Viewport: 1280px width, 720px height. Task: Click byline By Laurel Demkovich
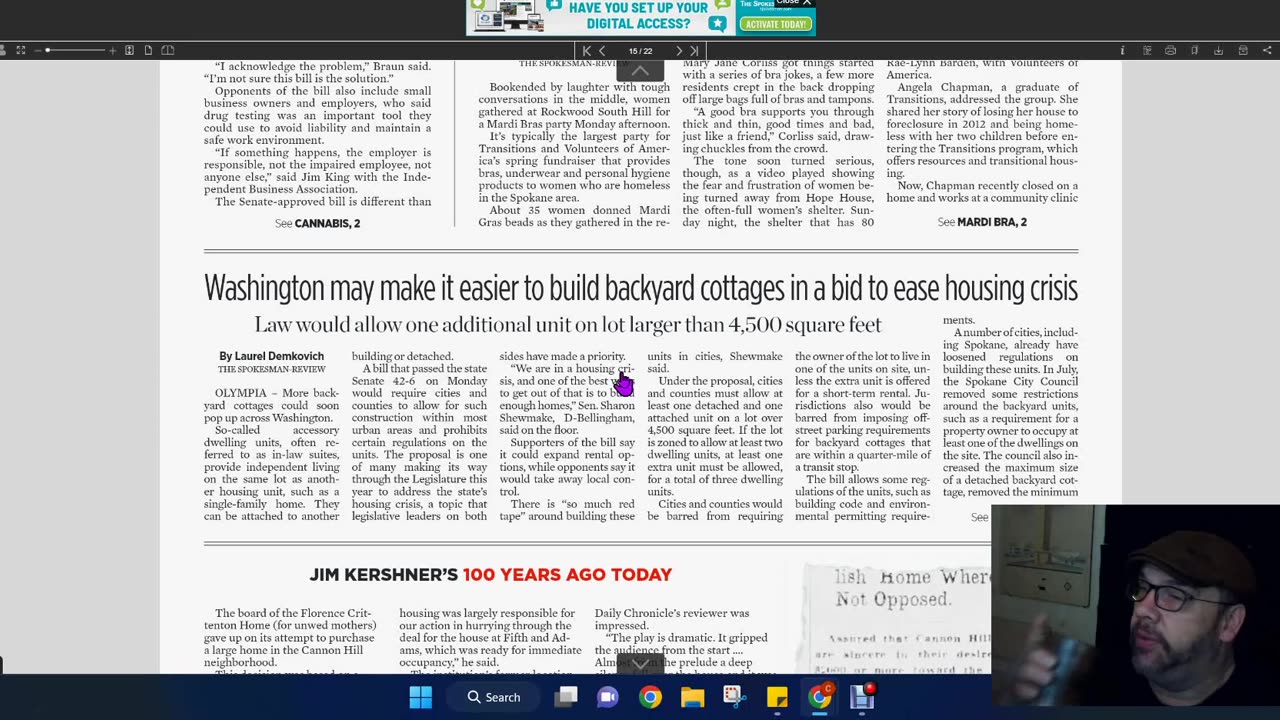[271, 356]
